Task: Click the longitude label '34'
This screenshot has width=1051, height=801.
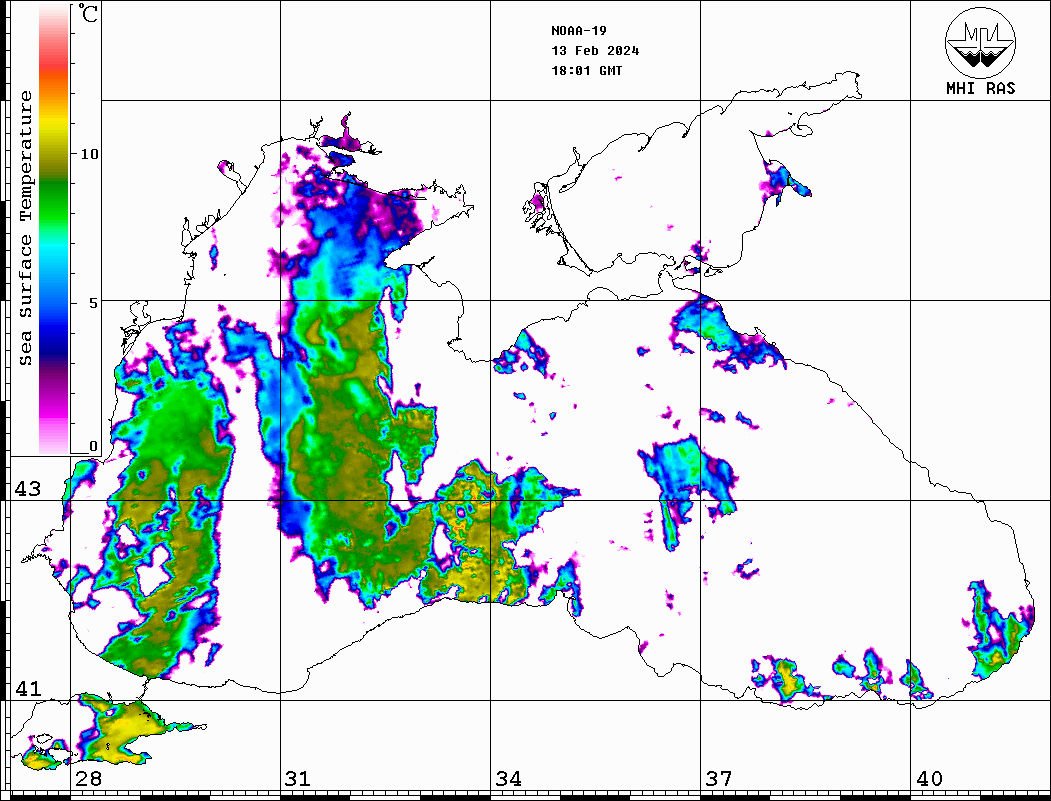Action: [x=508, y=778]
